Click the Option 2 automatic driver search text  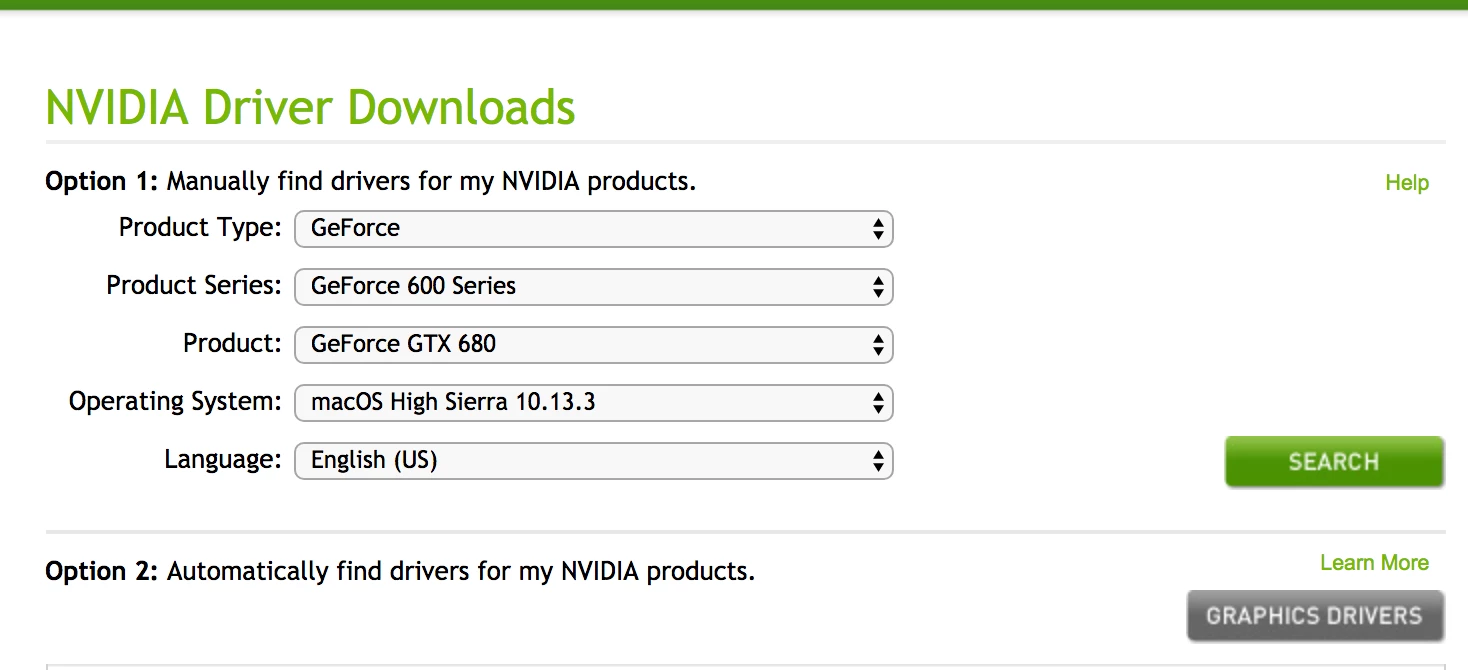[x=400, y=572]
